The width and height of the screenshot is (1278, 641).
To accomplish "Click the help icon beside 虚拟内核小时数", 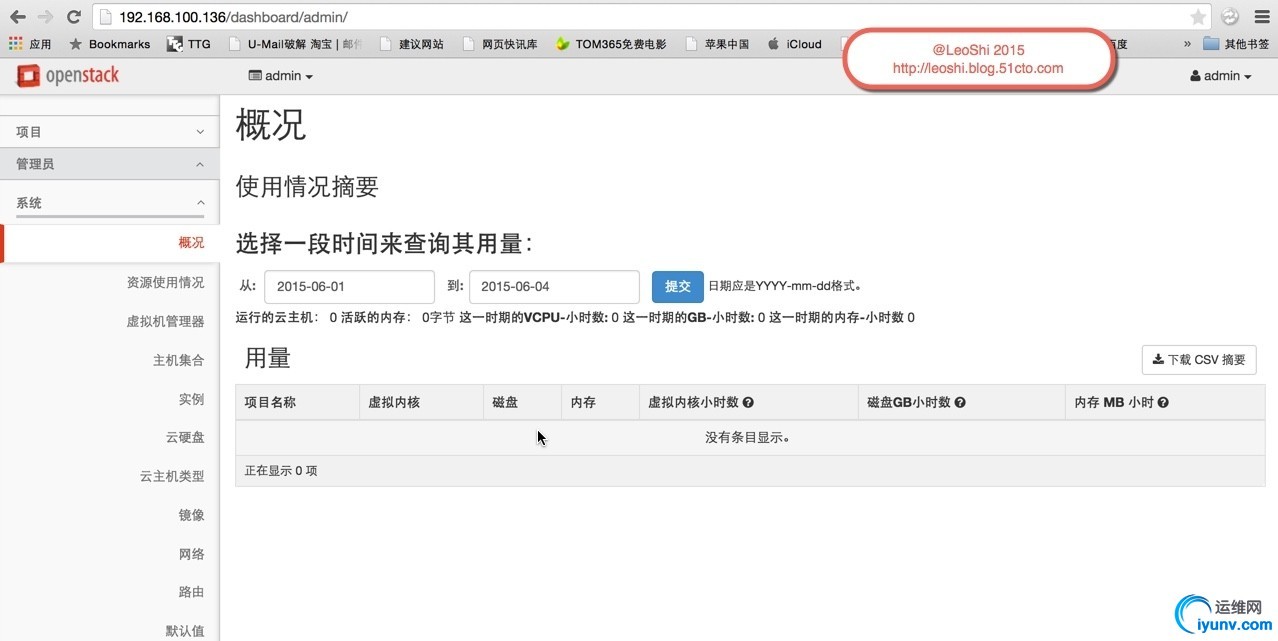I will pos(748,403).
